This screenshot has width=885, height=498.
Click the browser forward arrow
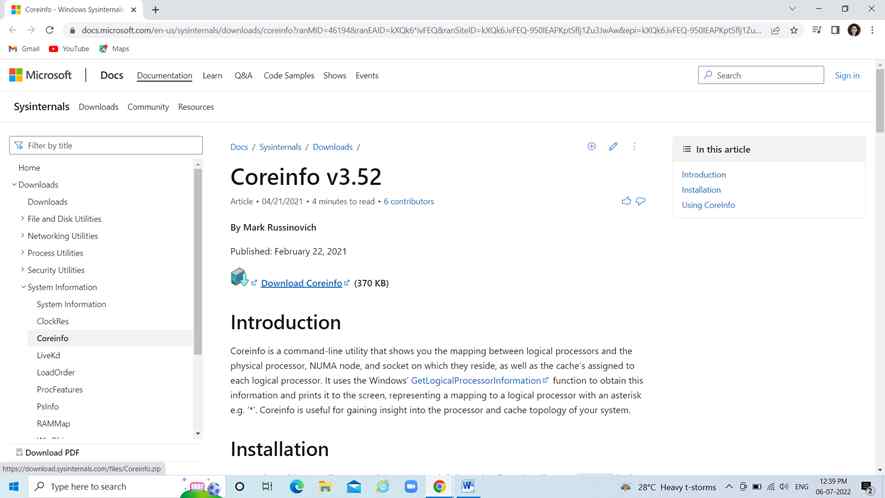click(x=31, y=30)
